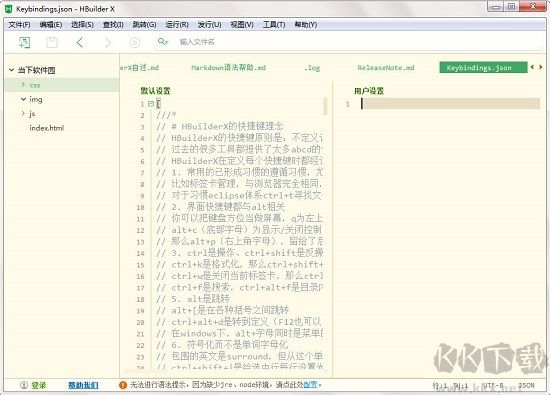
Task: Click line 22 '6. 符号化而不是单词字母化'
Action: point(222,345)
